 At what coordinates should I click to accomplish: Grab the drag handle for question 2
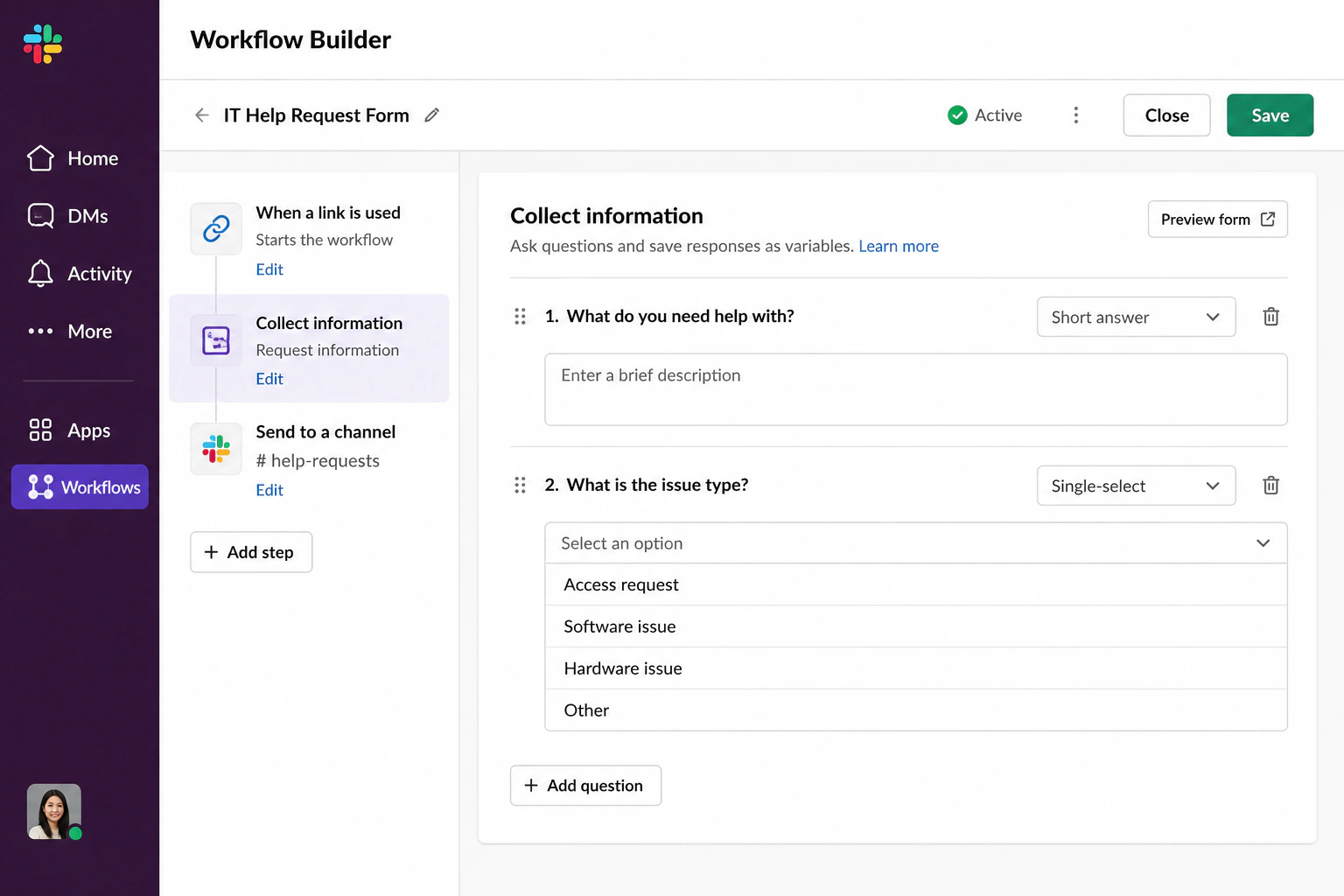[520, 486]
